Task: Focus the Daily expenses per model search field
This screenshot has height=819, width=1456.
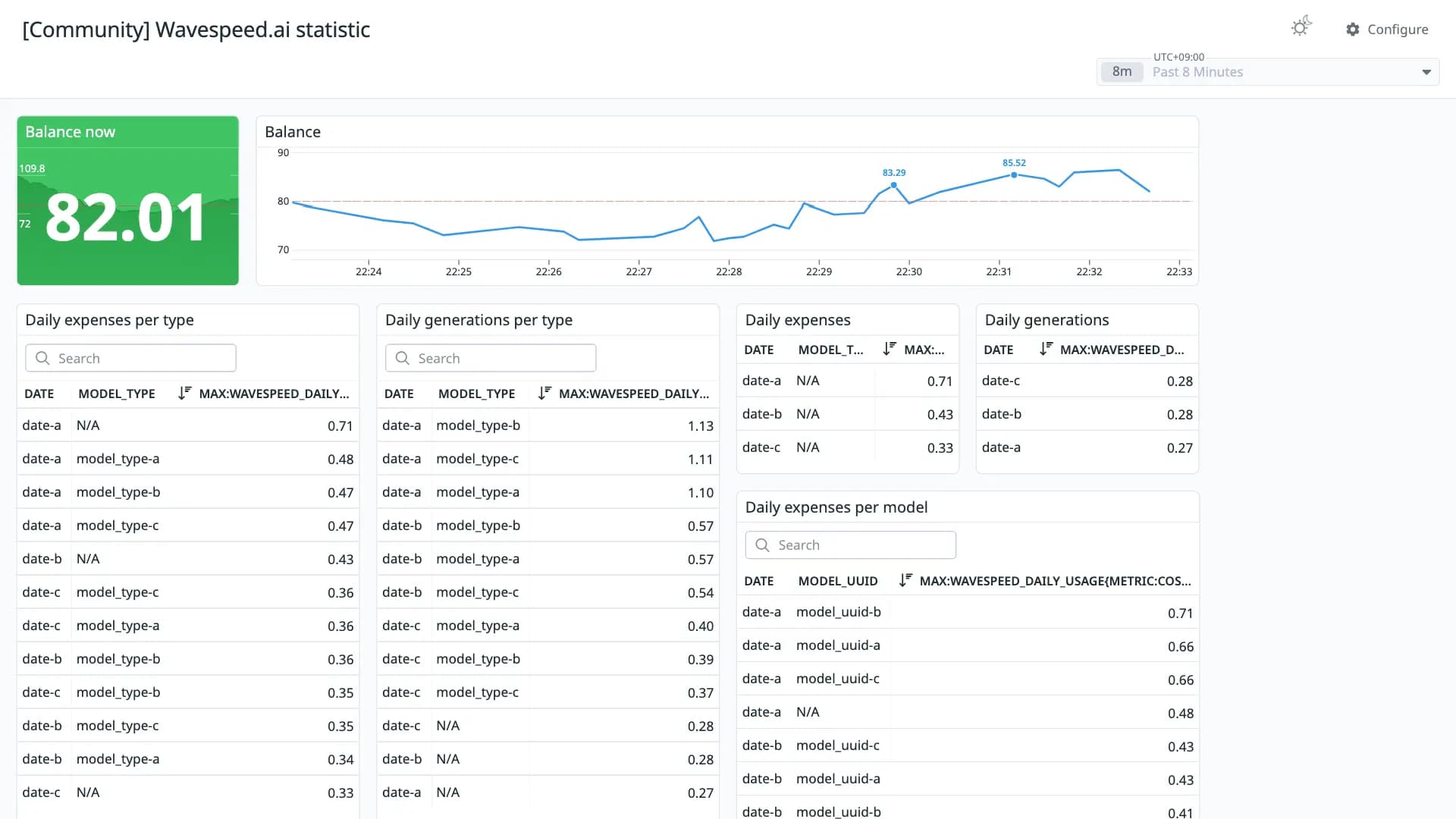Action: [x=851, y=545]
